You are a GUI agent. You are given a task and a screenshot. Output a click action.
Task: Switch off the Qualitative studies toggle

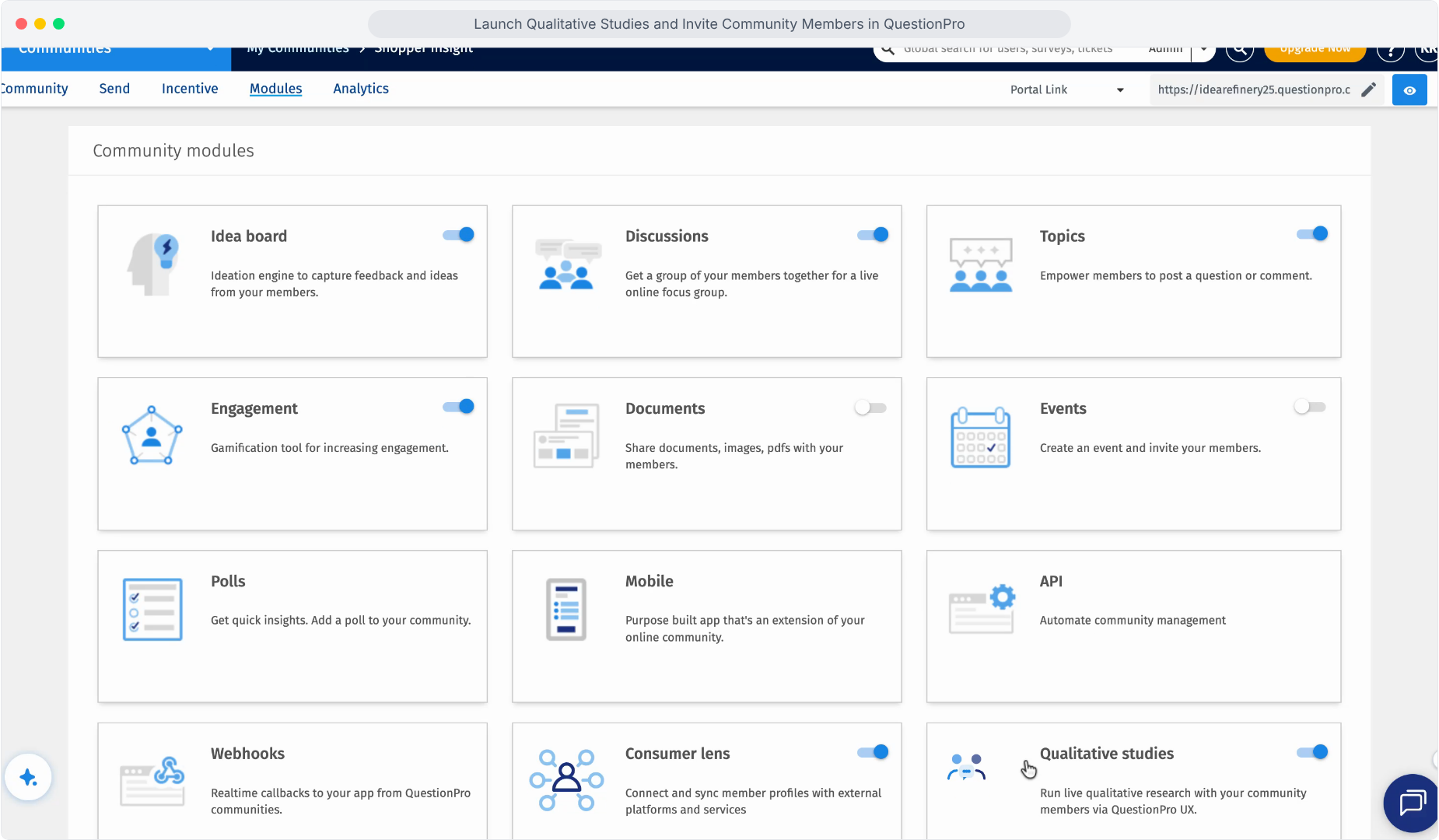tap(1312, 752)
